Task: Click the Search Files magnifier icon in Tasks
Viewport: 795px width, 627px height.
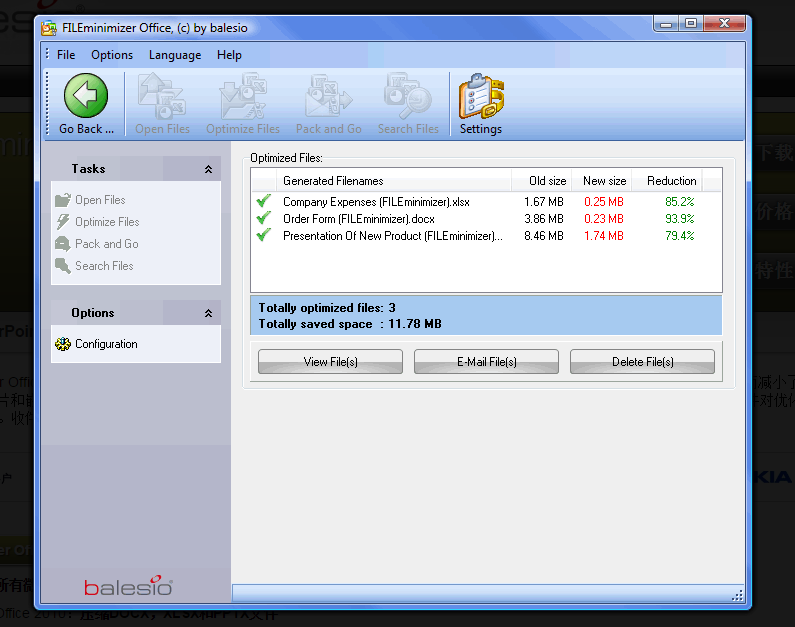Action: click(63, 266)
